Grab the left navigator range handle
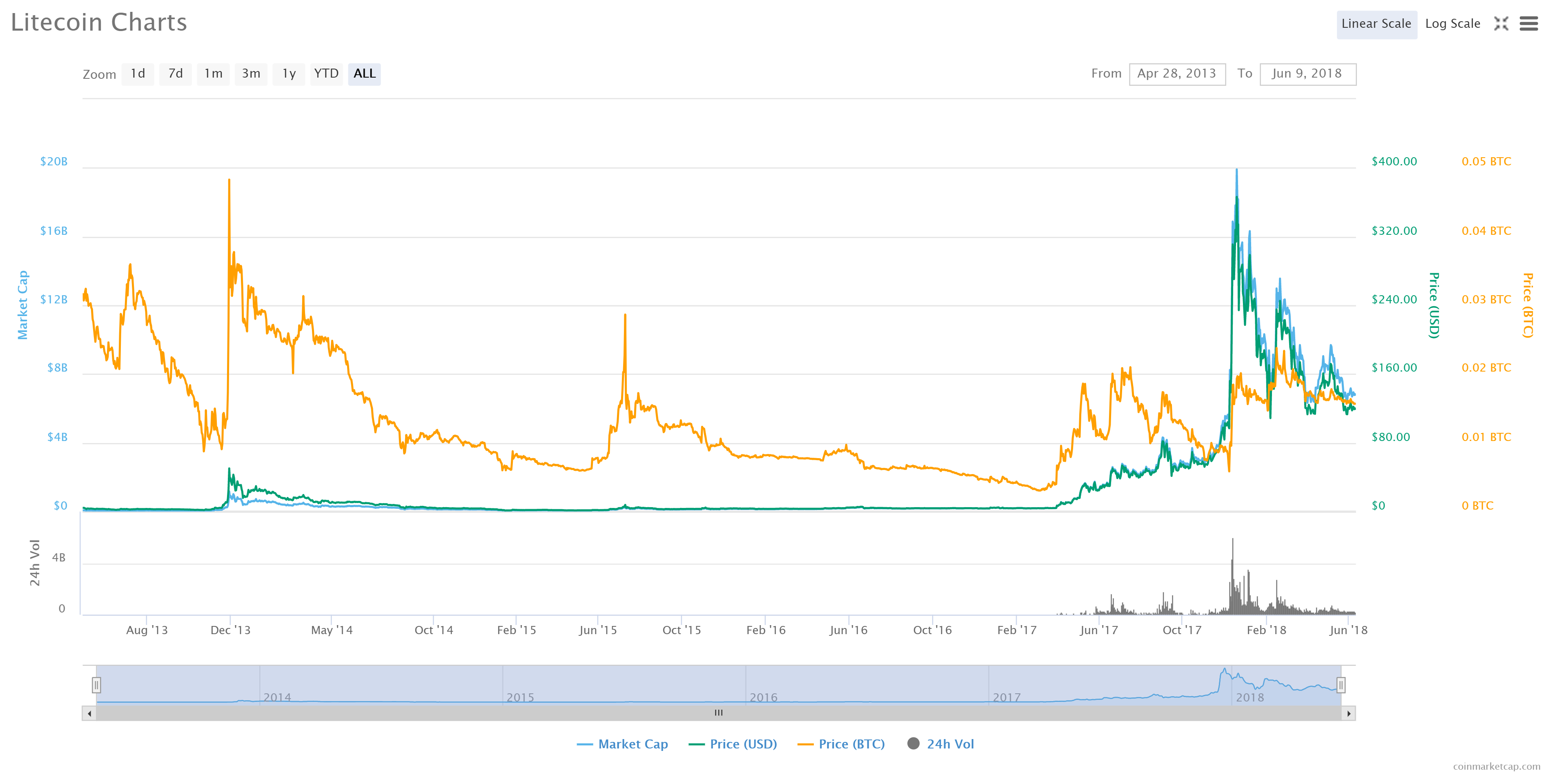Screen dimensions: 1568x775 [96, 686]
